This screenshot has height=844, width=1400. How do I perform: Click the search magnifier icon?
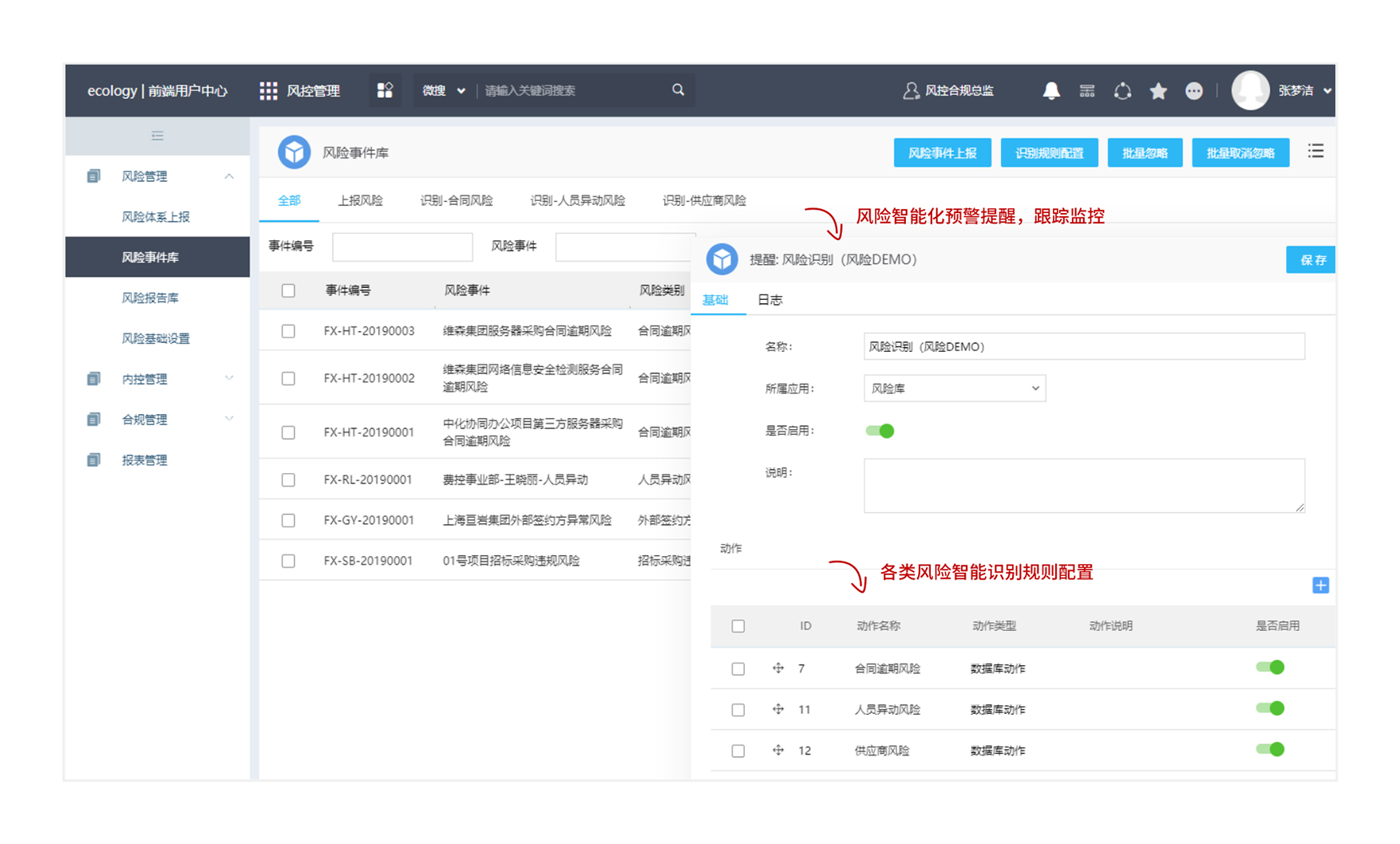678,90
